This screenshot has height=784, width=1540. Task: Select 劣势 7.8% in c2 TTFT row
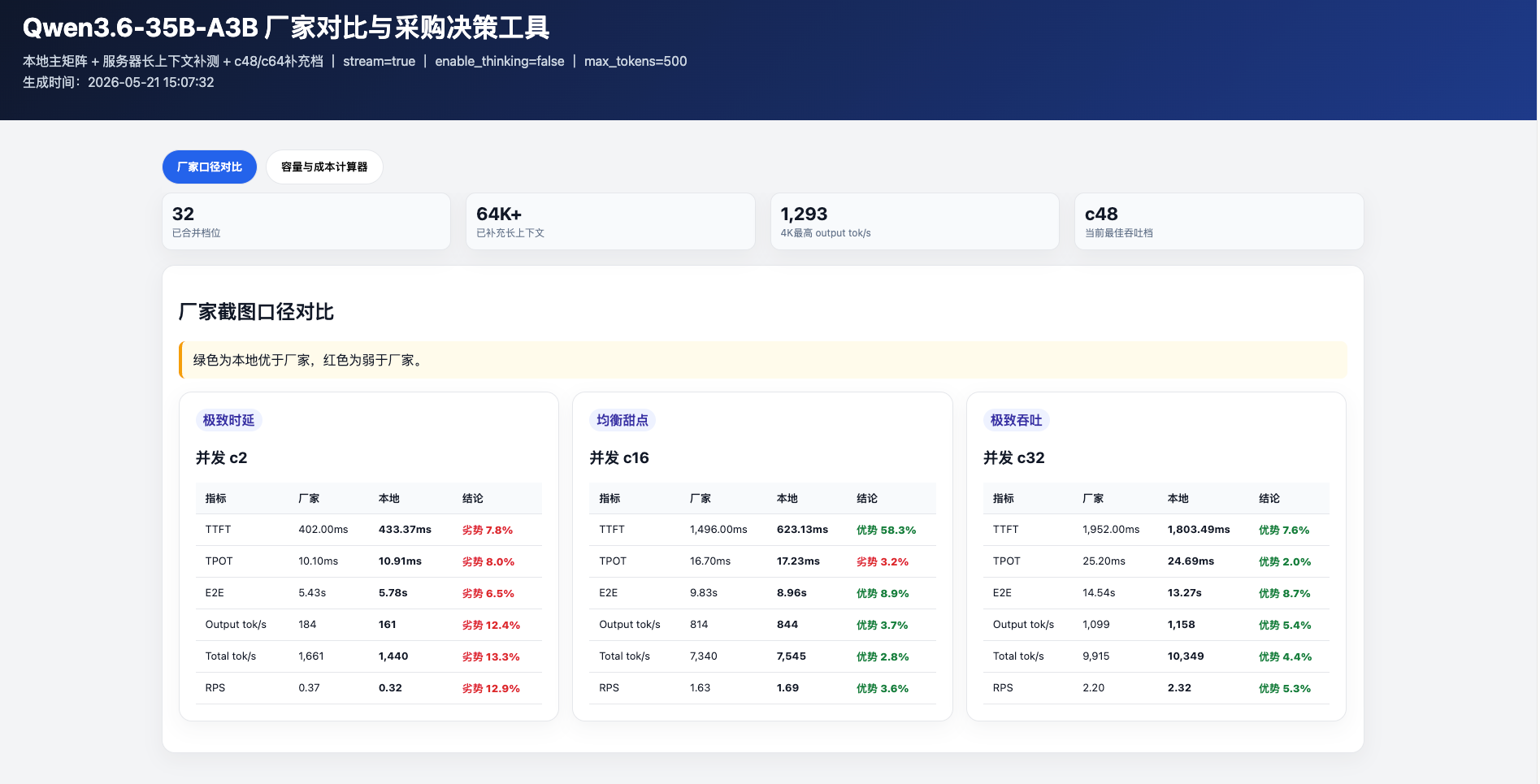click(488, 530)
